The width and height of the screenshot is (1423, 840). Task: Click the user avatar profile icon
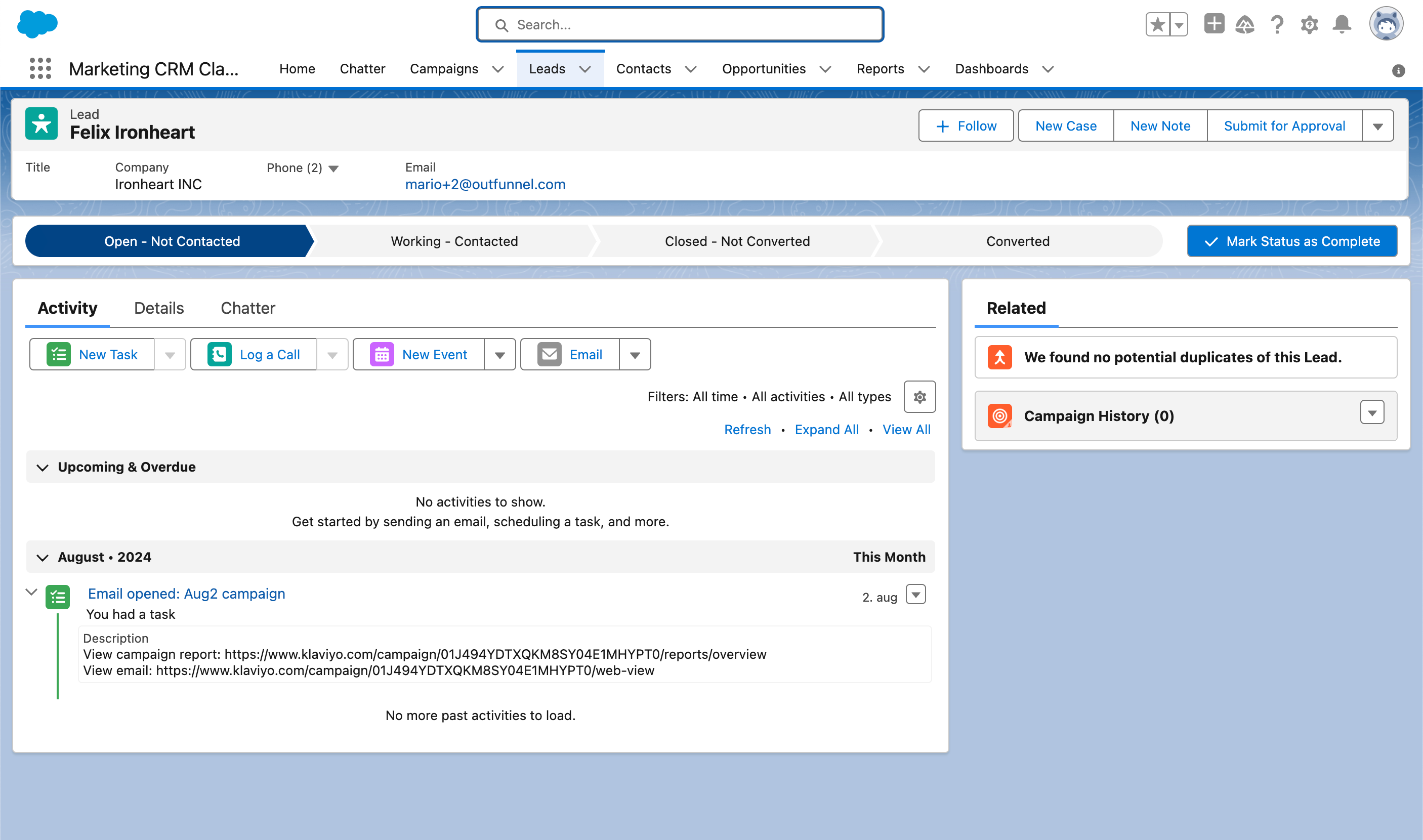click(1386, 24)
